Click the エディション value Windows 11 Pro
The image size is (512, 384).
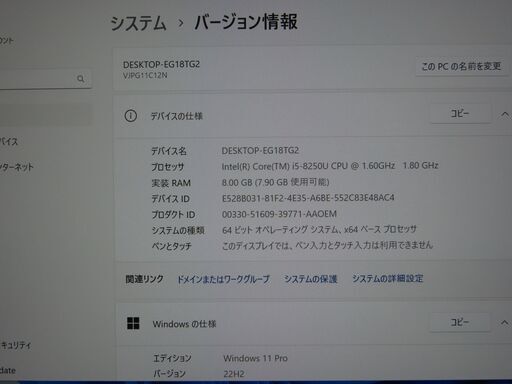click(255, 358)
